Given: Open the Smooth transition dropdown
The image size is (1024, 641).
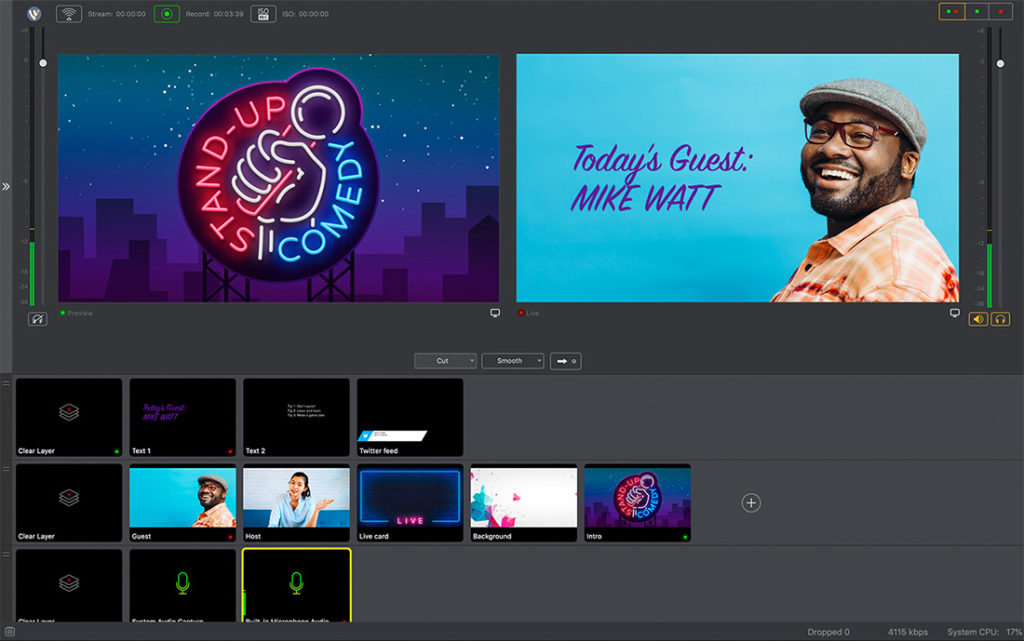Looking at the screenshot, I should pos(512,361).
